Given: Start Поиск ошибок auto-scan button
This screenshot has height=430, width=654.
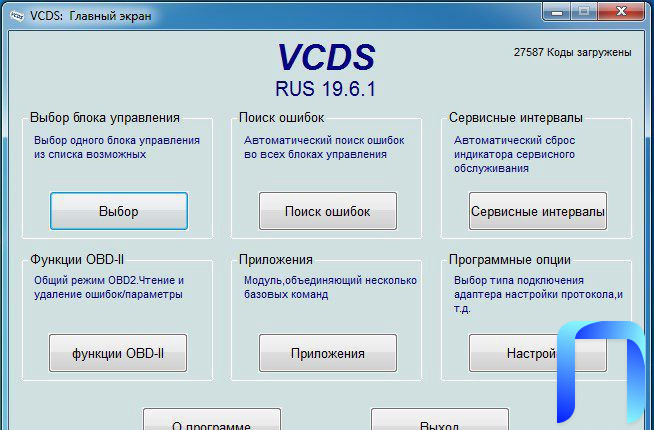Looking at the screenshot, I should pyautogui.click(x=328, y=211).
